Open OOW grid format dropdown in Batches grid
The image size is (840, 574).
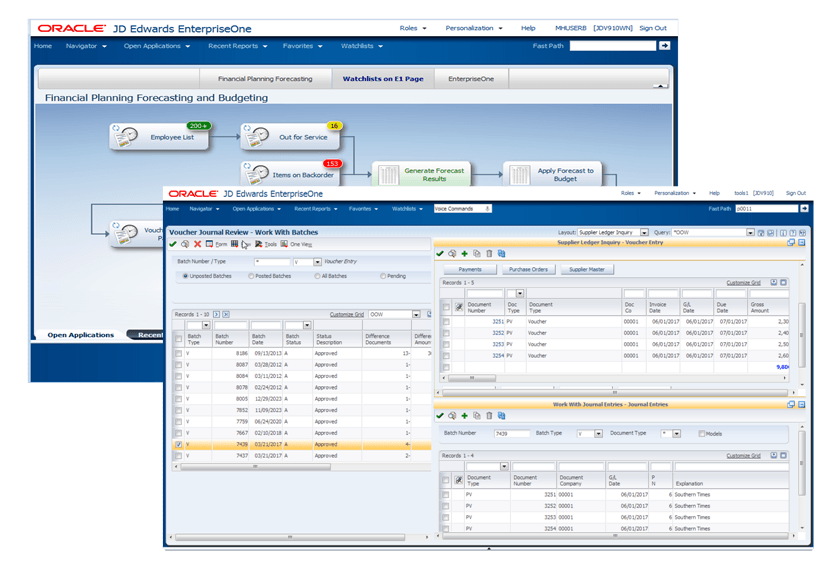tap(416, 315)
